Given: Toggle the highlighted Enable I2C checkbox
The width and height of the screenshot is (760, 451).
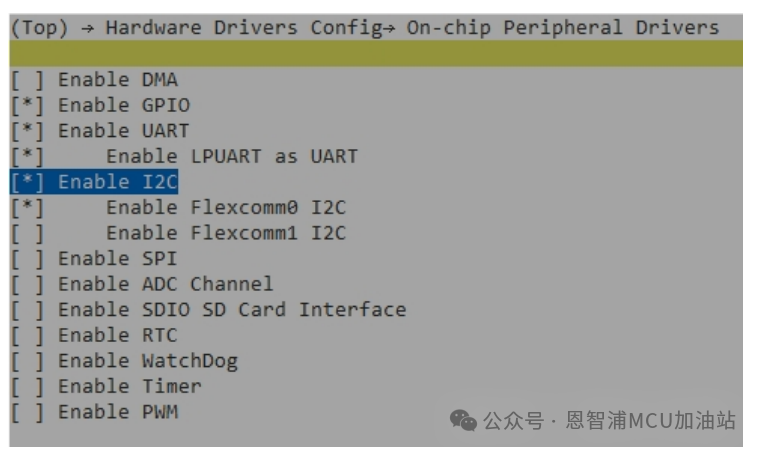Looking at the screenshot, I should coord(27,182).
